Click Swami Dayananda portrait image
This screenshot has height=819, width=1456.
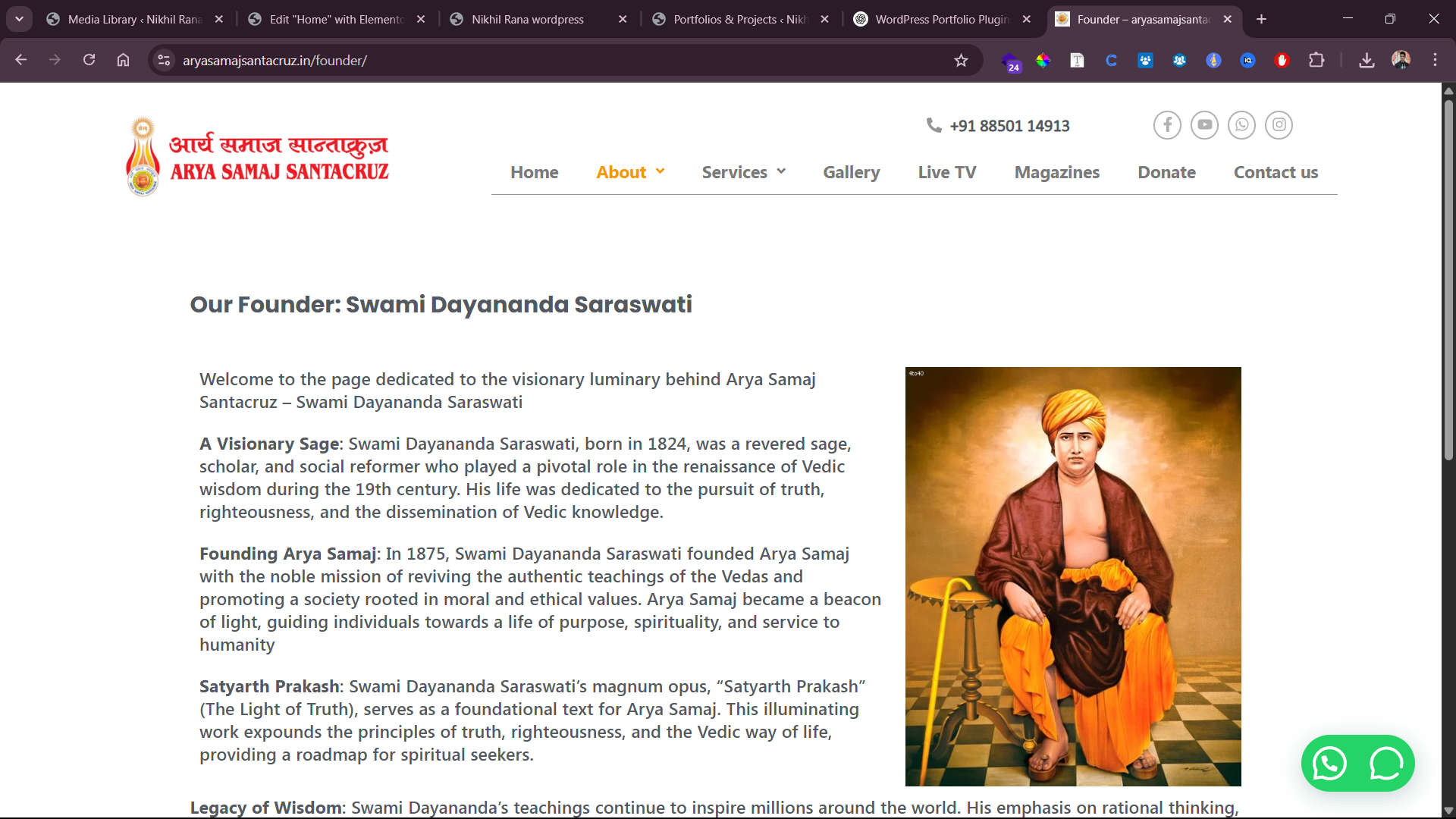(x=1073, y=576)
